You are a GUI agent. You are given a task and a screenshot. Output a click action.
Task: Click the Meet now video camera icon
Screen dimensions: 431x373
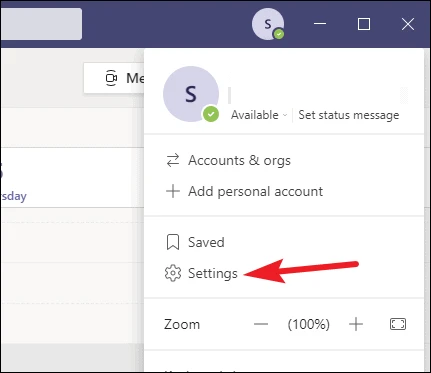[x=111, y=78]
